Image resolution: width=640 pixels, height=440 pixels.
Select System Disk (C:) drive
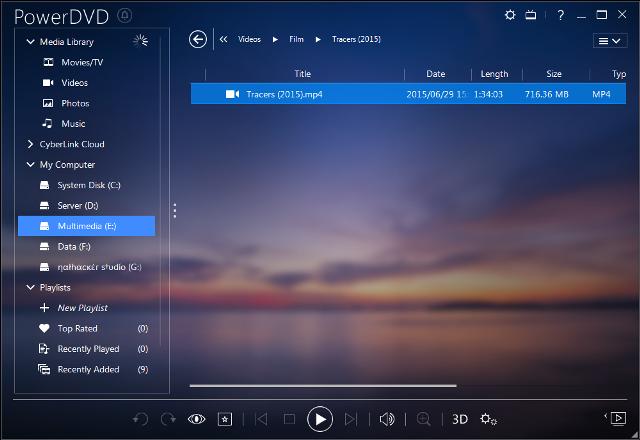(87, 185)
